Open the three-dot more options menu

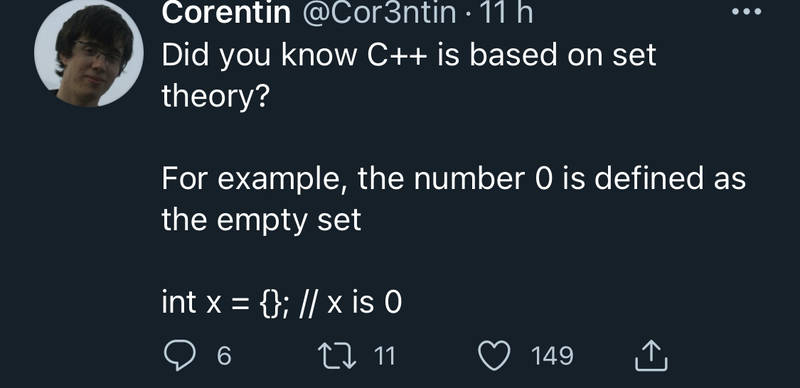[x=746, y=11]
